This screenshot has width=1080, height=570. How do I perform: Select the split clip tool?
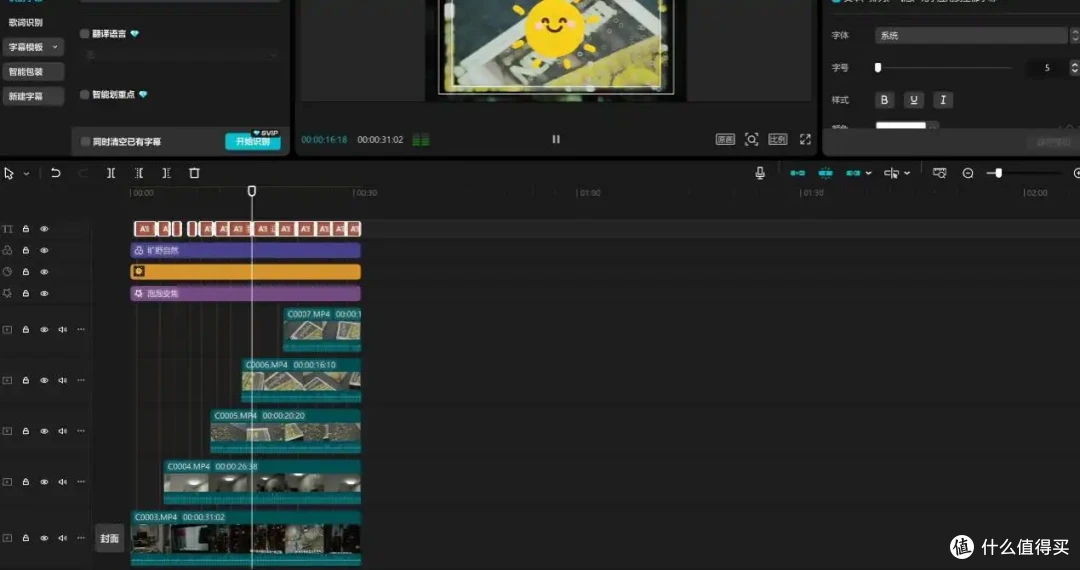[x=111, y=173]
